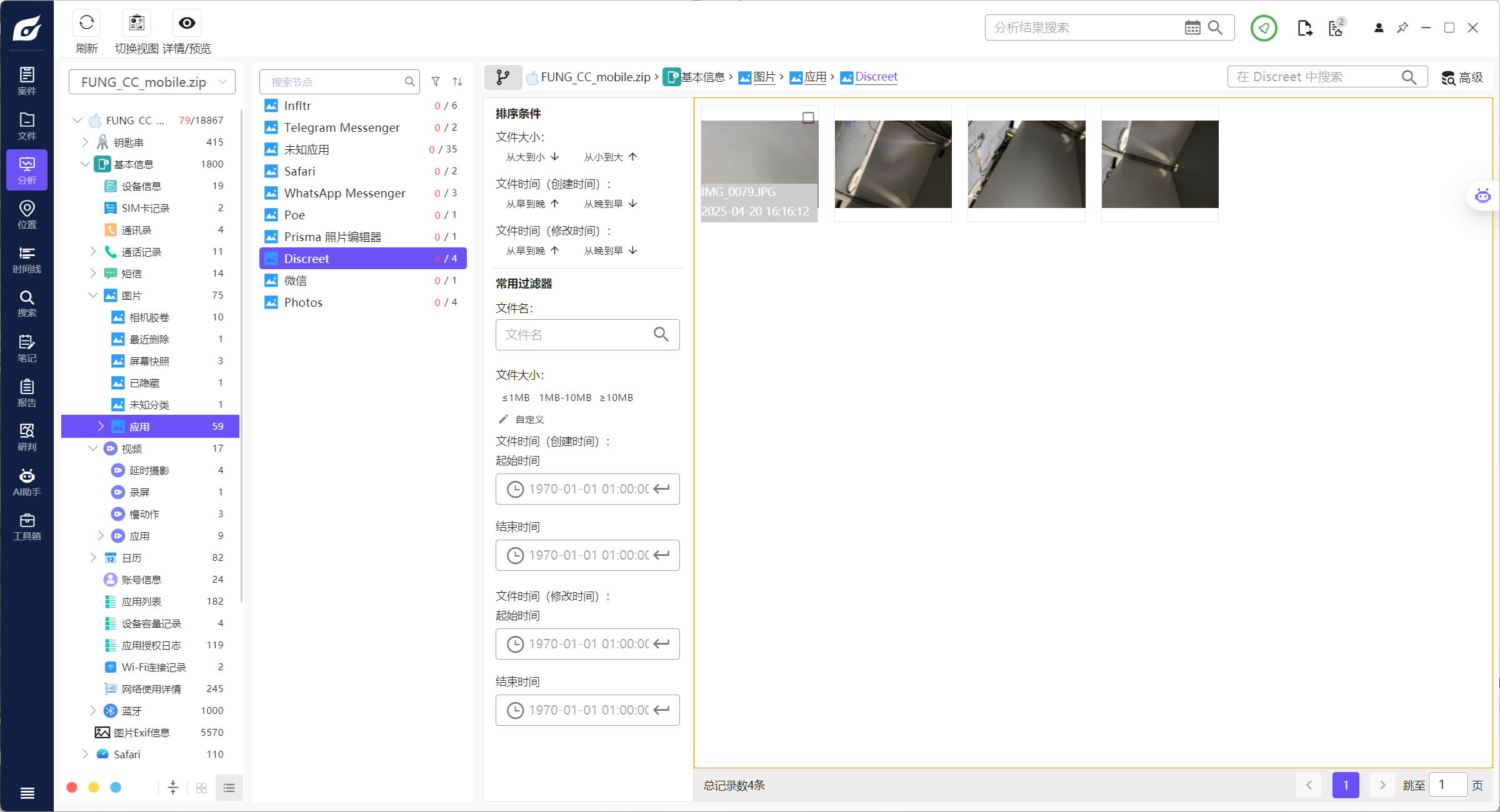
Task: Check the IMG_0079.JPG thumbnail checkbox
Action: [x=808, y=118]
